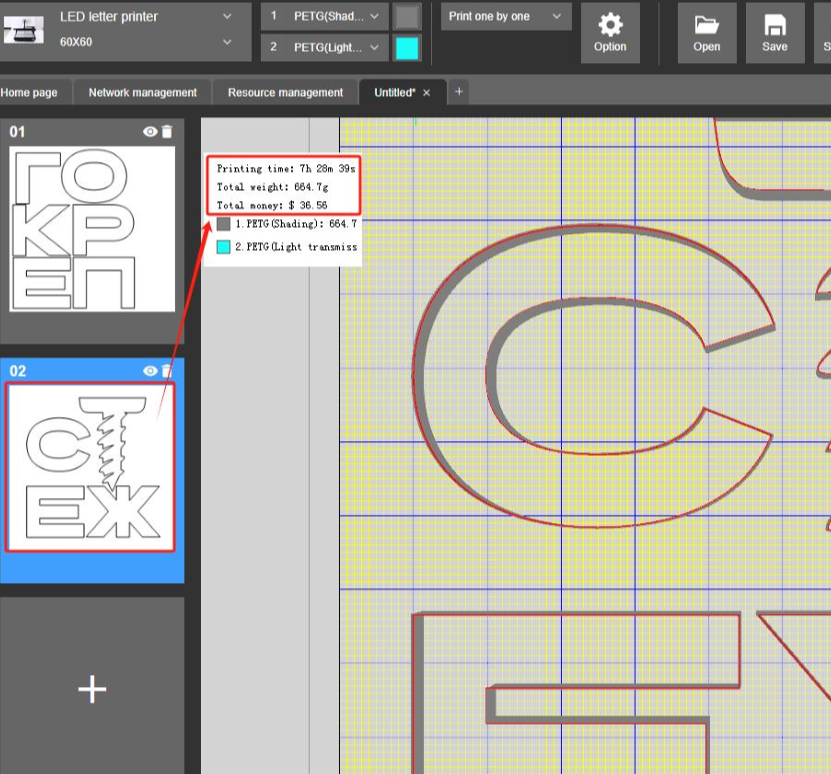Click the Open folder icon
This screenshot has height=774, width=831.
point(706,32)
